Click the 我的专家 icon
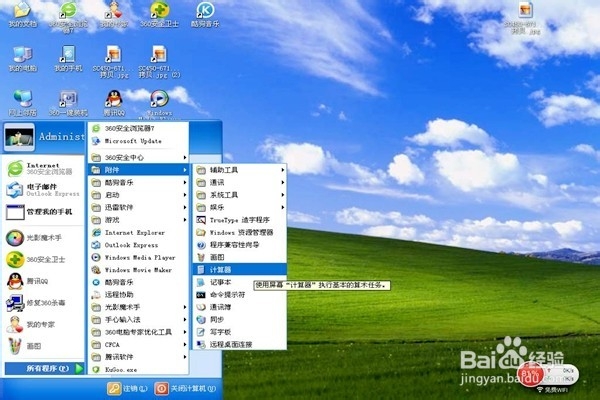Screen dimensions: 600x400 pyautogui.click(x=15, y=325)
